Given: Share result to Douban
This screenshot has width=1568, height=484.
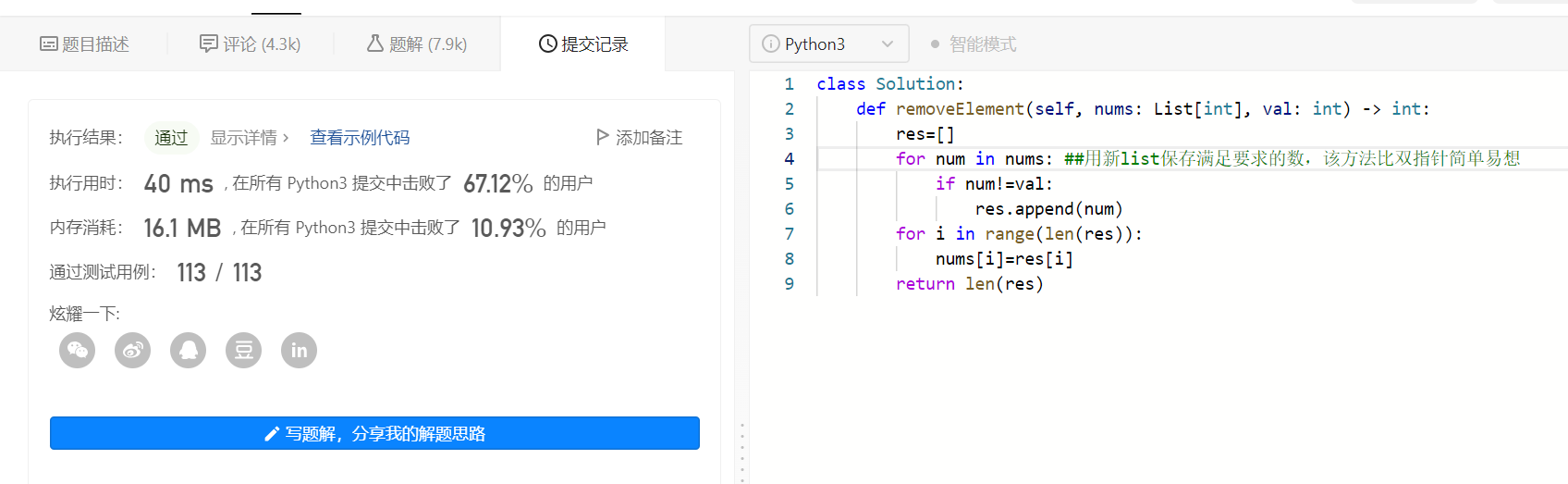Looking at the screenshot, I should pos(244,350).
